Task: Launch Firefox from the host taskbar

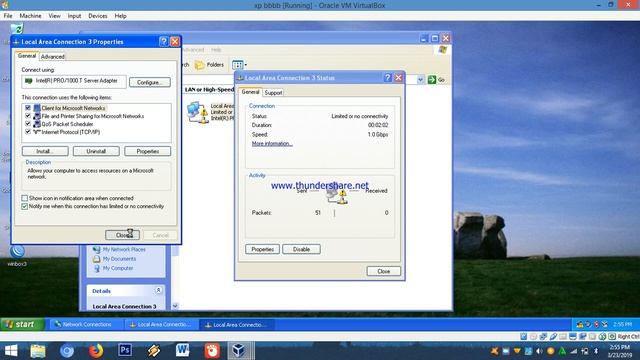Action: click(96, 351)
